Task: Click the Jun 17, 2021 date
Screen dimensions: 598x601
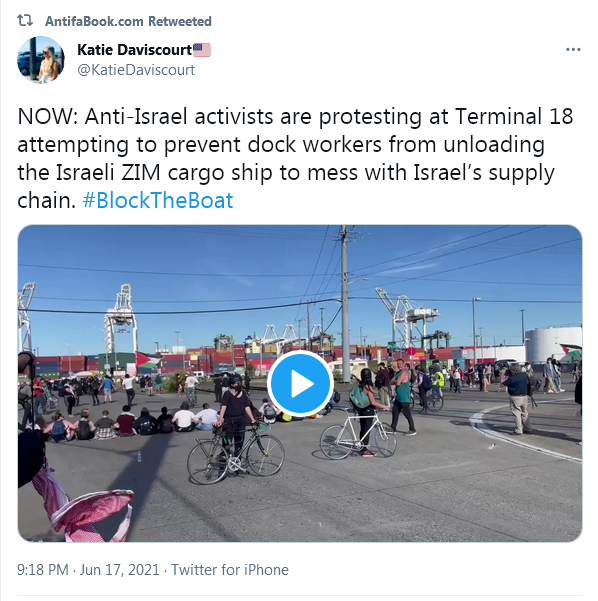Action: (119, 570)
